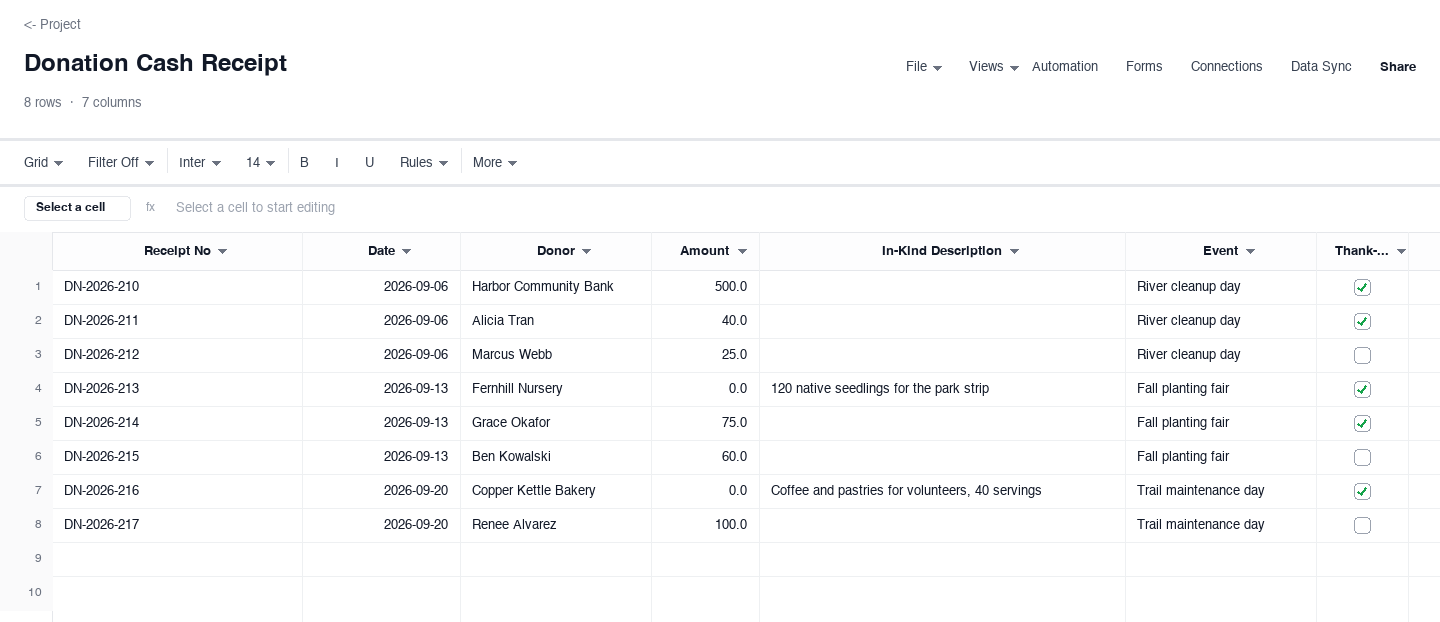
Task: Open the Inter font dropdown
Action: 200,162
